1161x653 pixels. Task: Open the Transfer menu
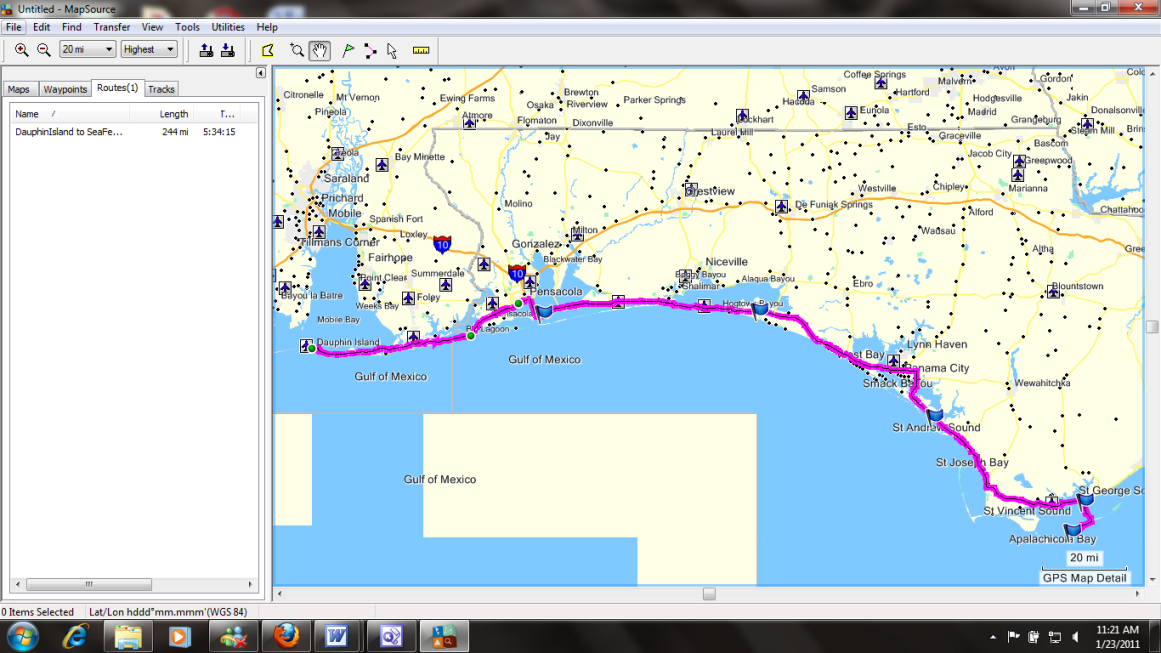pyautogui.click(x=112, y=27)
